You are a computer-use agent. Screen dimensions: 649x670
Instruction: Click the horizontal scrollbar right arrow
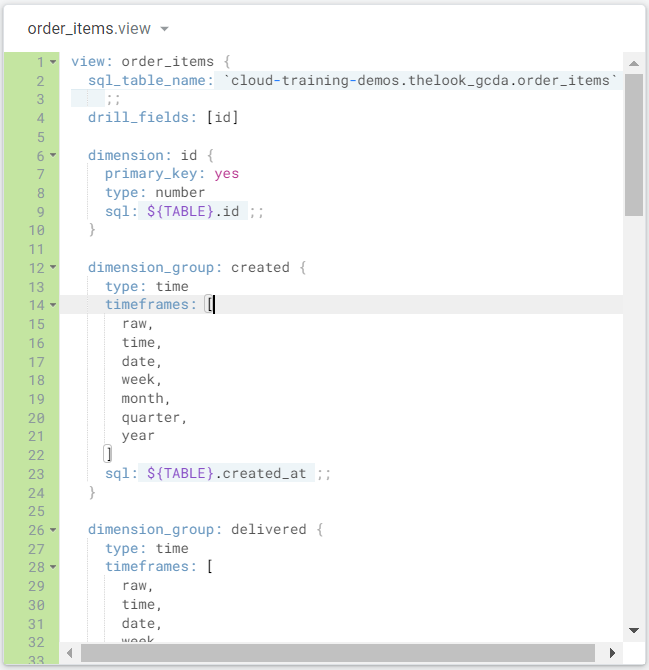coord(612,653)
